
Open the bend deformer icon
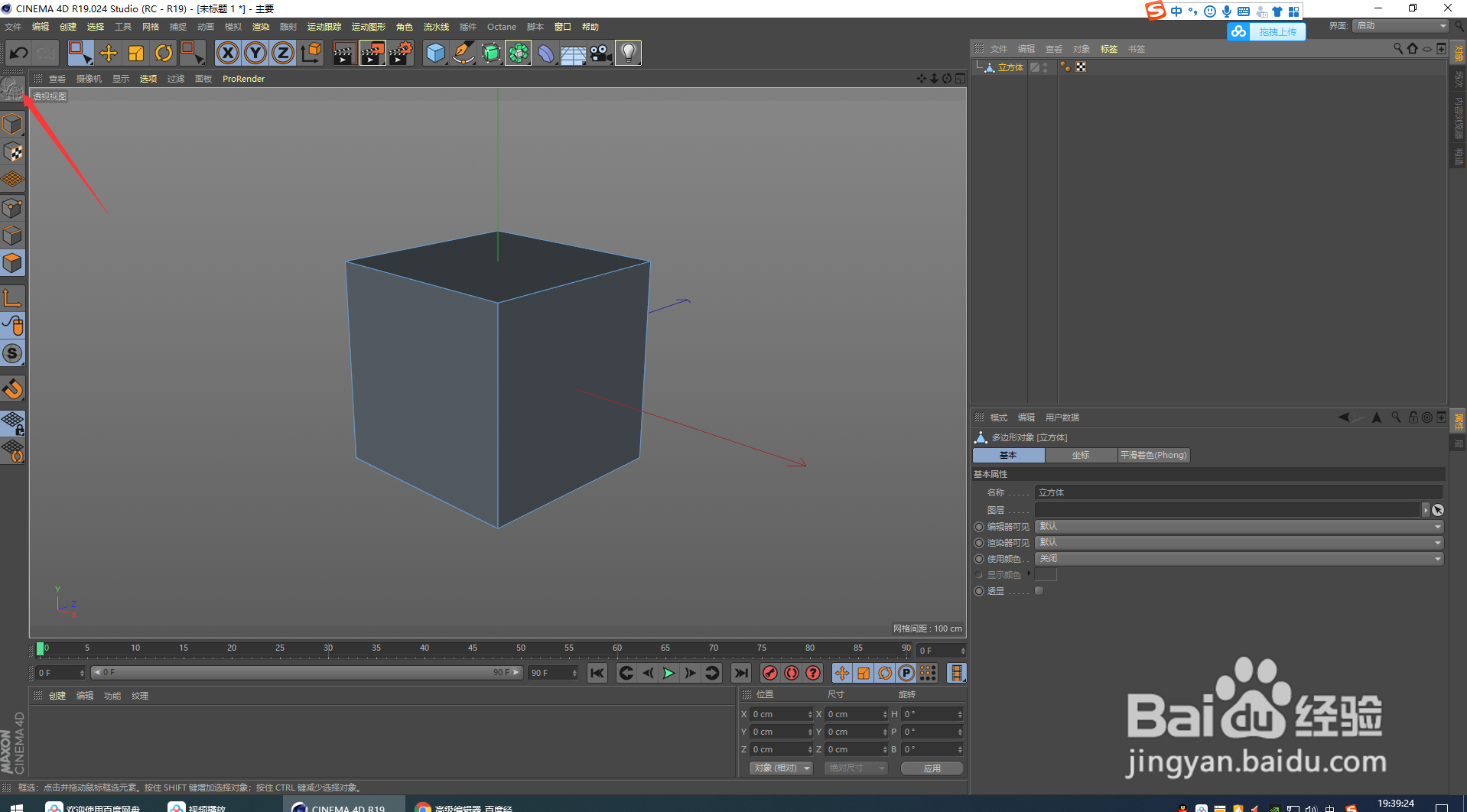pyautogui.click(x=545, y=53)
